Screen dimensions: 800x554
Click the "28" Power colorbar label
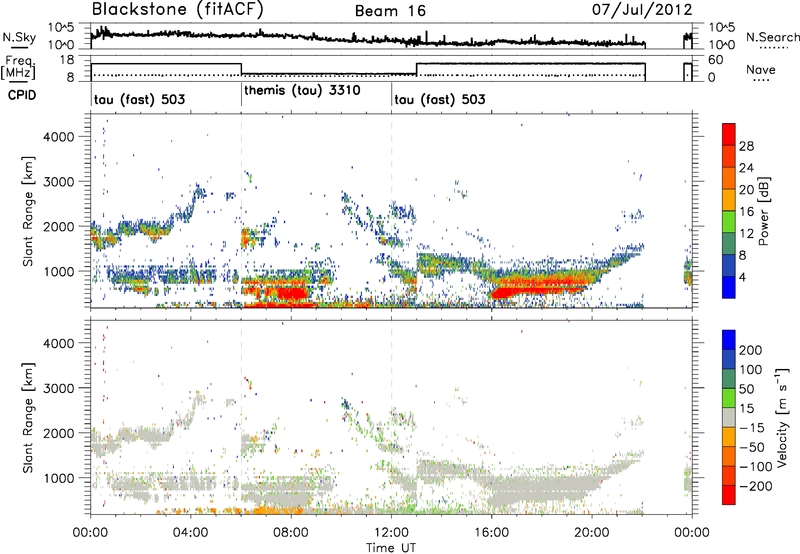pos(746,146)
